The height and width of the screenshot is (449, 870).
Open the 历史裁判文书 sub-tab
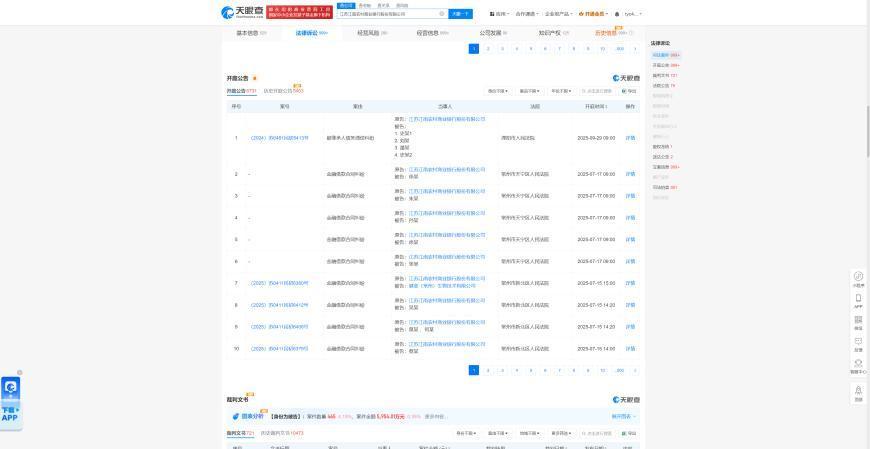pyautogui.click(x=283, y=433)
